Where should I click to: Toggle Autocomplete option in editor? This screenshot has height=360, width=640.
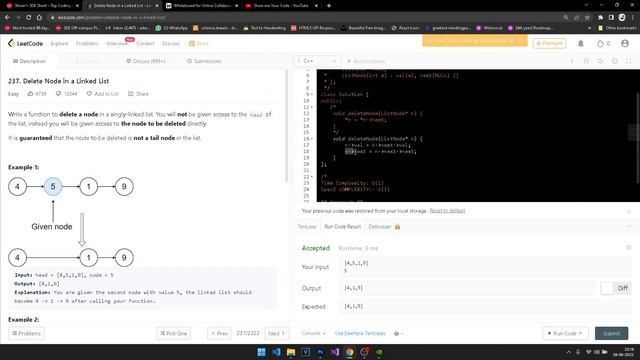pos(366,61)
